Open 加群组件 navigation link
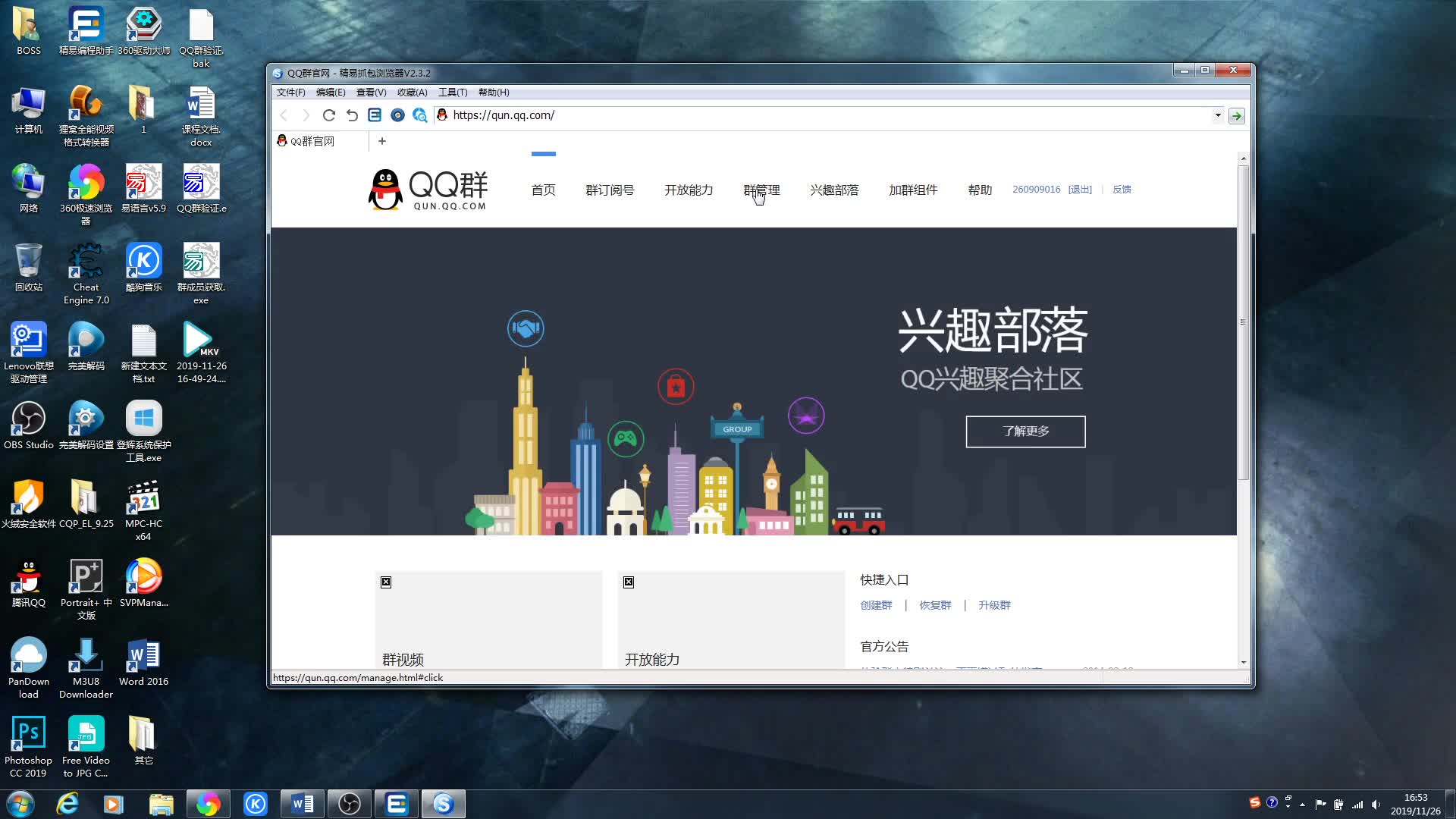Image resolution: width=1456 pixels, height=819 pixels. point(913,190)
